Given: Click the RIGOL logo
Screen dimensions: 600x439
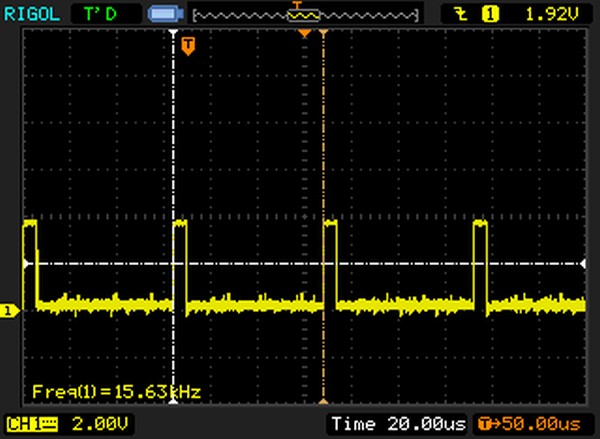Looking at the screenshot, I should click(x=36, y=14).
